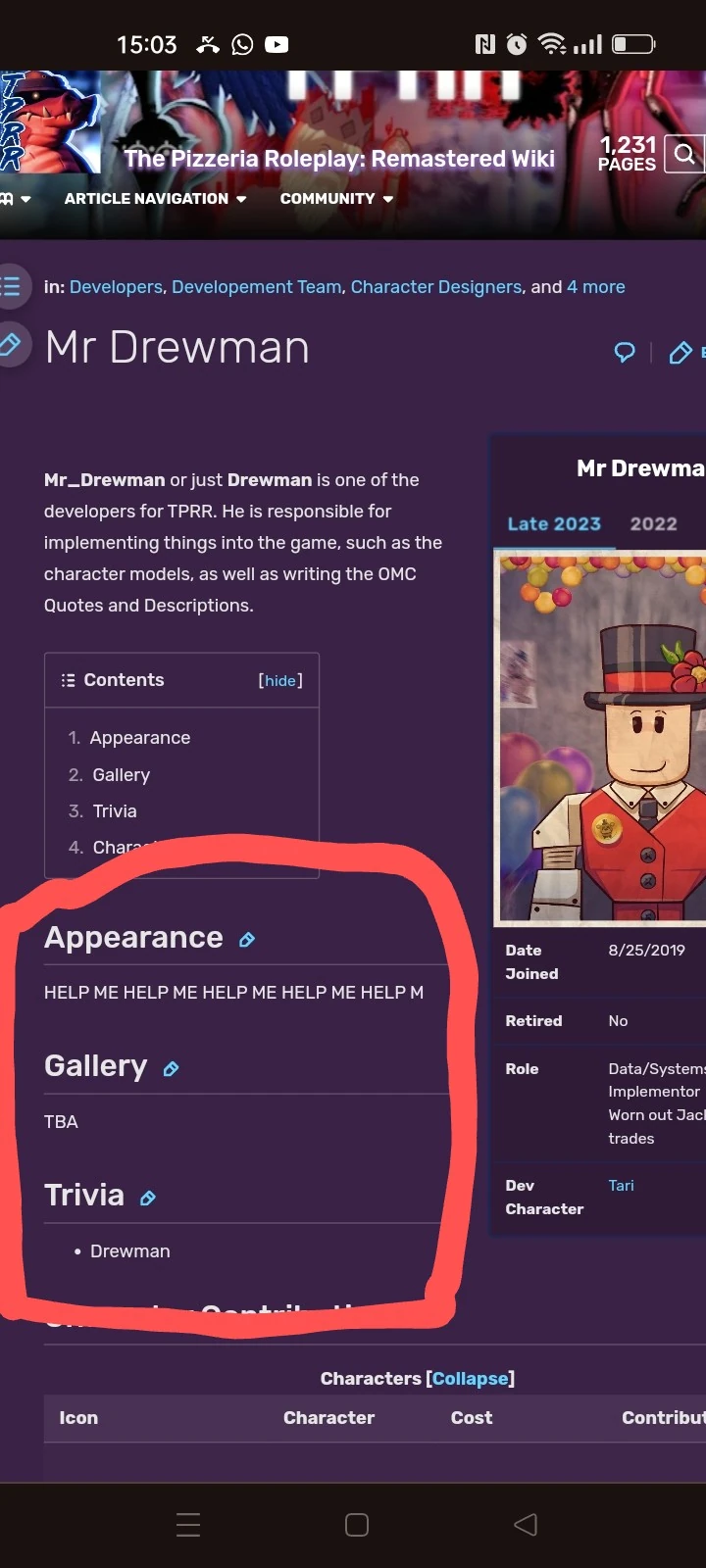Screen dimensions: 706x1568
Task: Edit the Appearance section via pencil icon
Action: pyautogui.click(x=247, y=940)
